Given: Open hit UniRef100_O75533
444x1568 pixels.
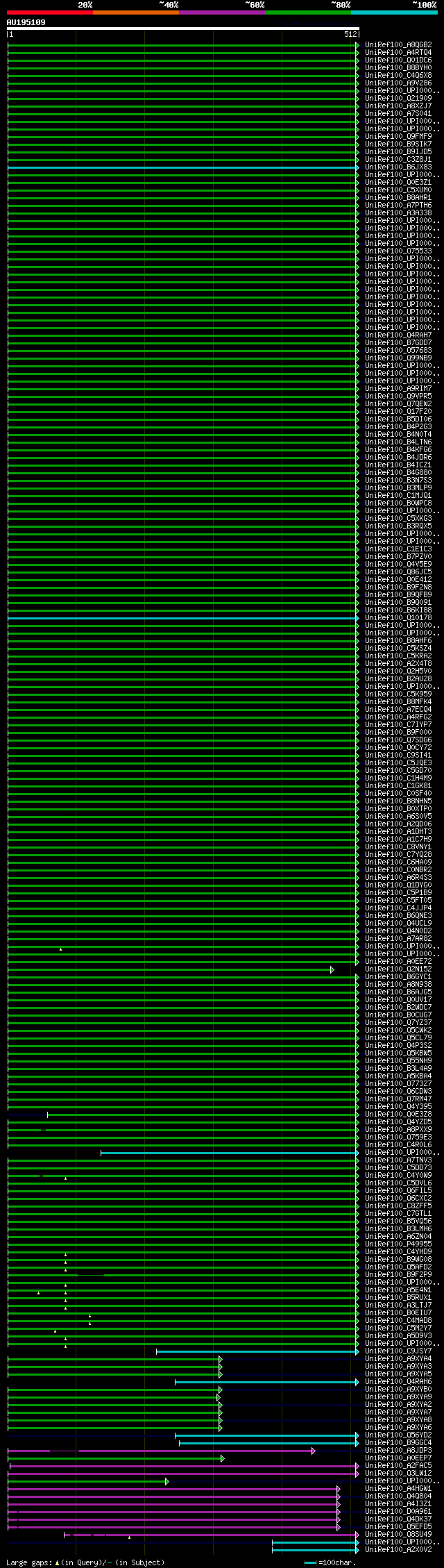Looking at the screenshot, I should coord(398,251).
